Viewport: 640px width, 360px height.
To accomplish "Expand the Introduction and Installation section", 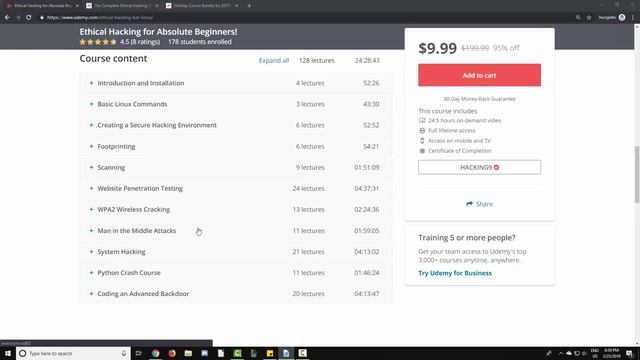I will coord(236,83).
